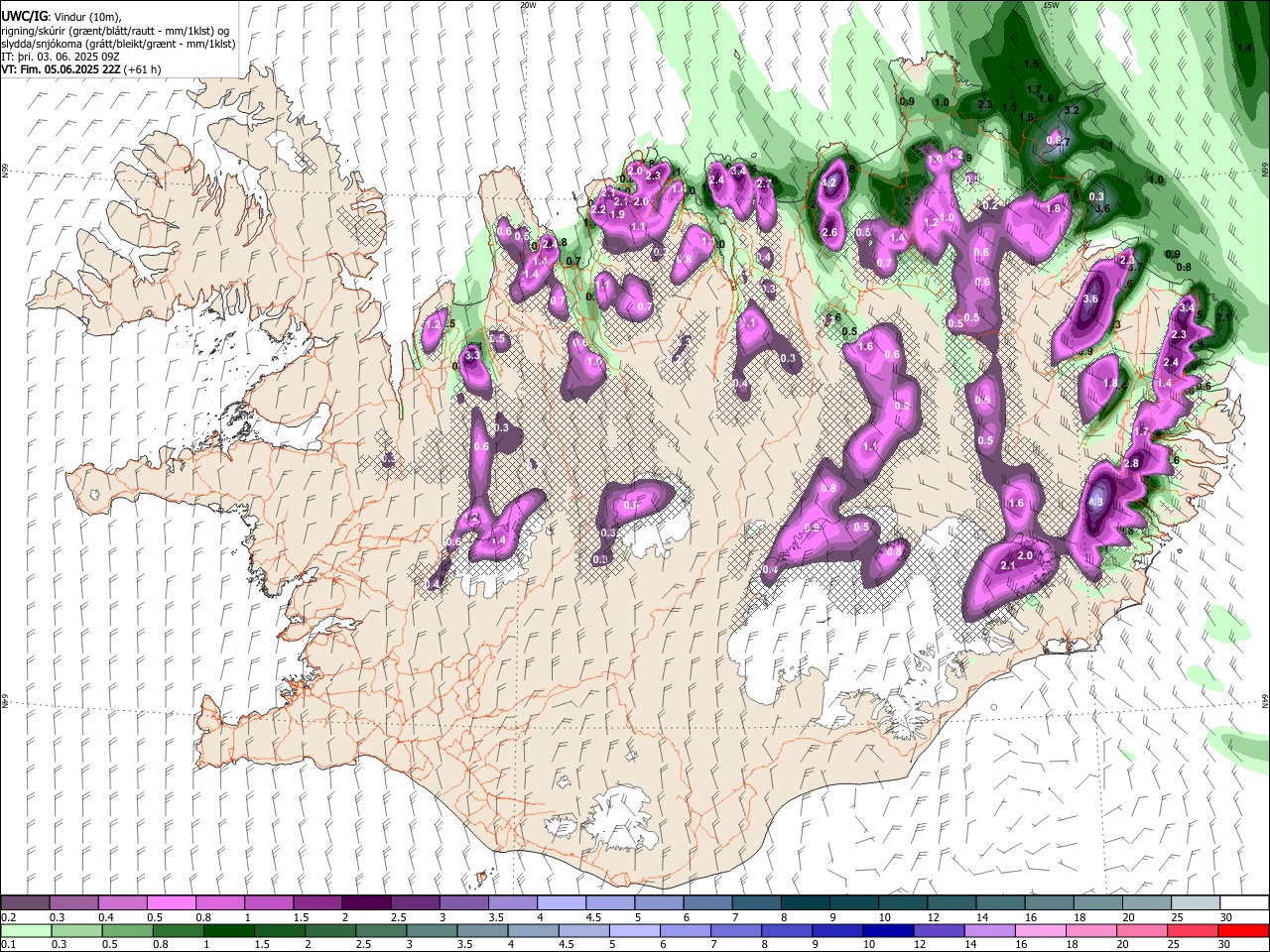Click the 15W longitude label
1270x952 pixels.
pos(1052,5)
